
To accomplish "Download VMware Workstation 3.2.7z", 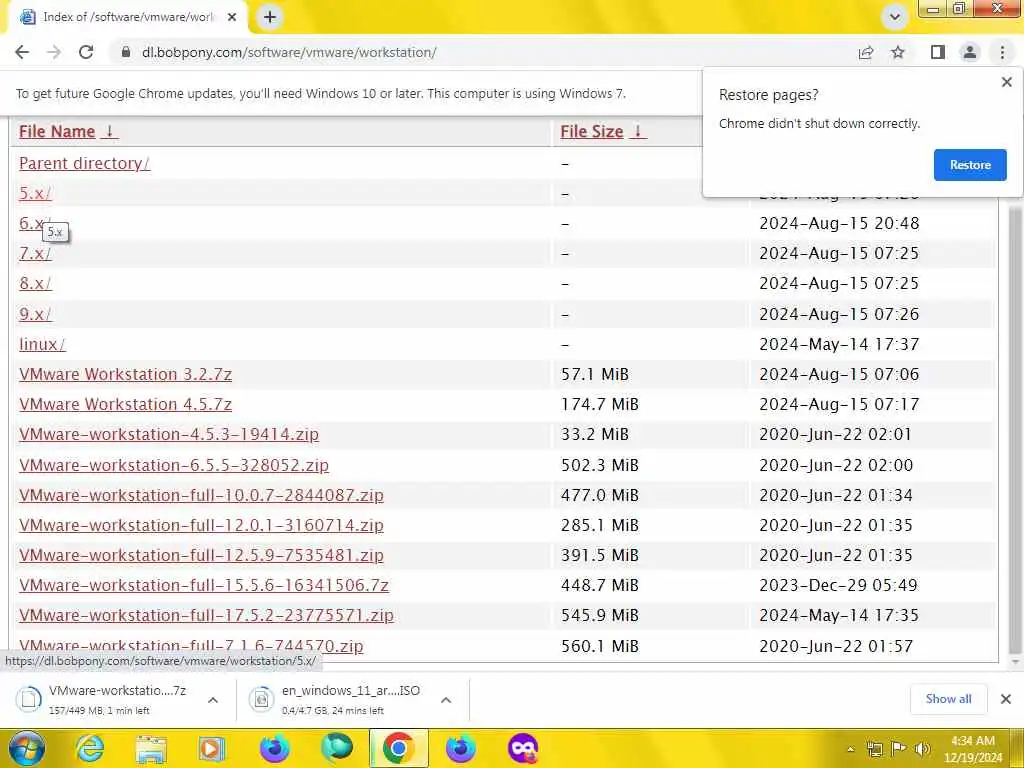I will point(125,374).
